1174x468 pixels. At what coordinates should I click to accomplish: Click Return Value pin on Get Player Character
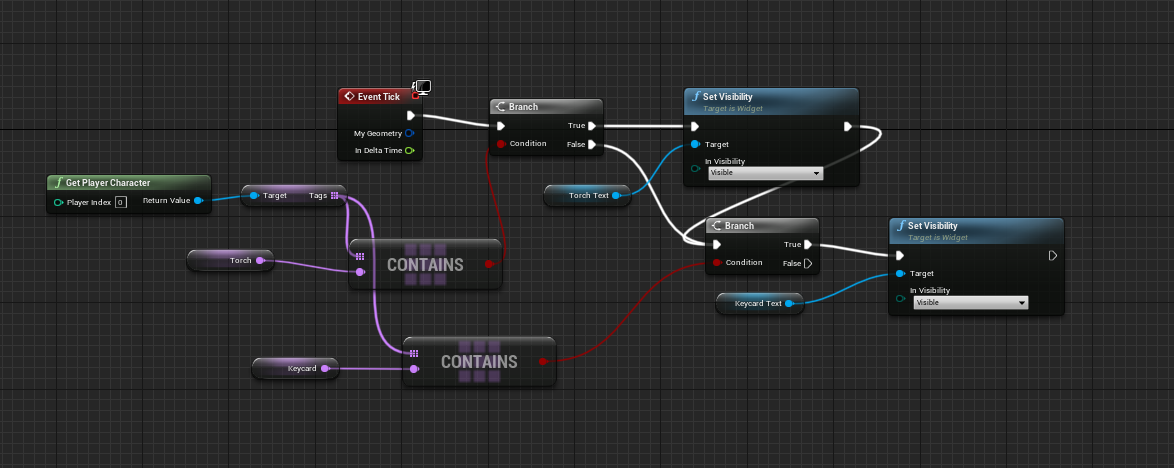tap(197, 201)
